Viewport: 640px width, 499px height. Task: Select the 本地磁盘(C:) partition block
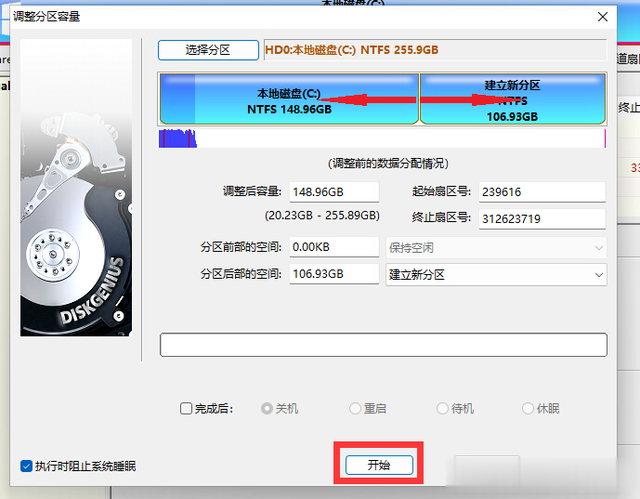tap(289, 99)
